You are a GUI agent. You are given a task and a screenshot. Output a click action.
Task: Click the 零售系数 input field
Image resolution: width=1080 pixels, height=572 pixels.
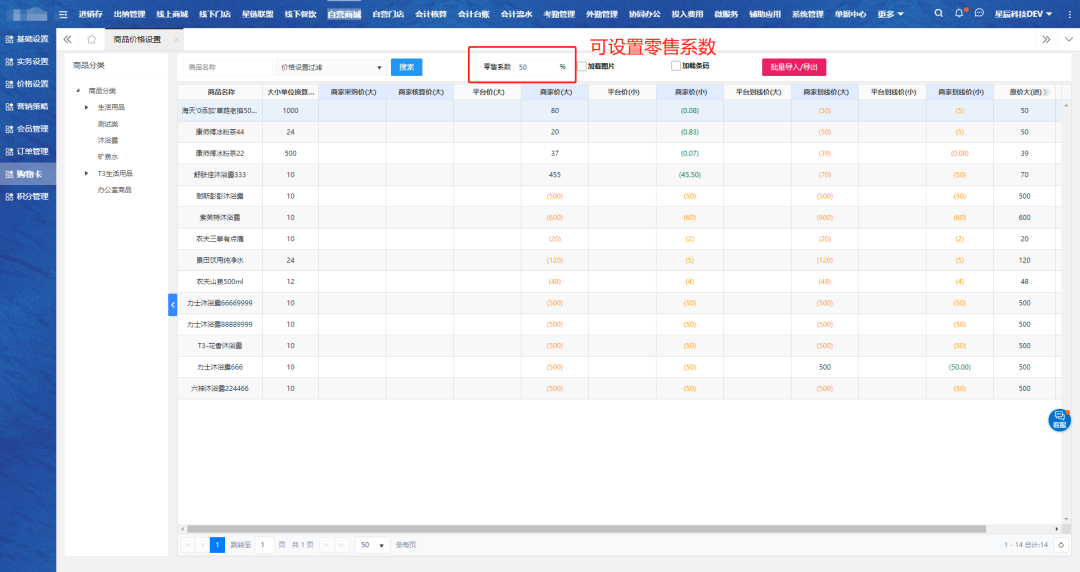point(535,67)
